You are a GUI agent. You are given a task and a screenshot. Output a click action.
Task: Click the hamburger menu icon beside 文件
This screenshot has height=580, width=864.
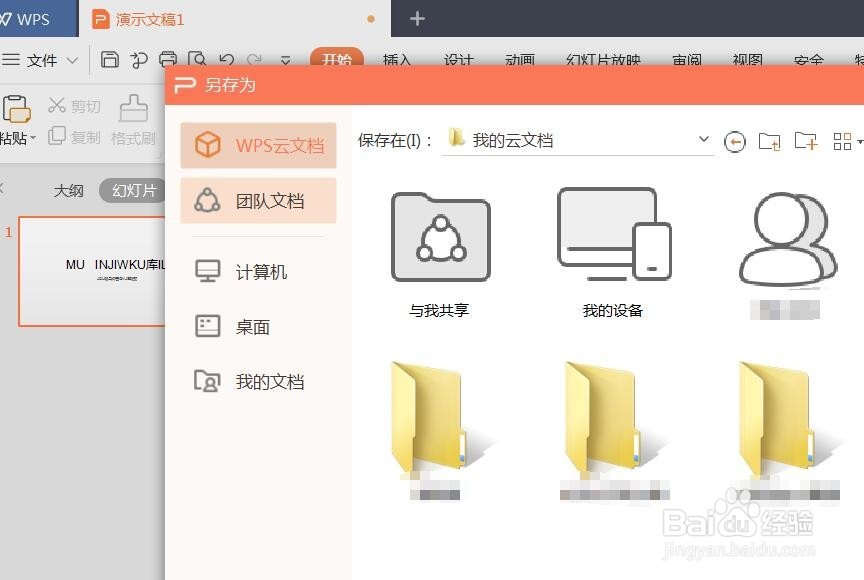pos(11,59)
